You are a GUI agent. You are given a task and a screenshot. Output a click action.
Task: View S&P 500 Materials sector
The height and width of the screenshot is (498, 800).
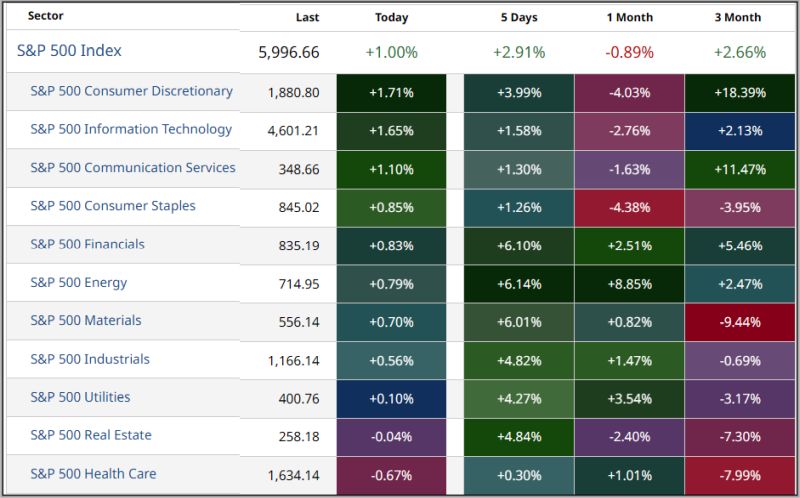coord(86,321)
